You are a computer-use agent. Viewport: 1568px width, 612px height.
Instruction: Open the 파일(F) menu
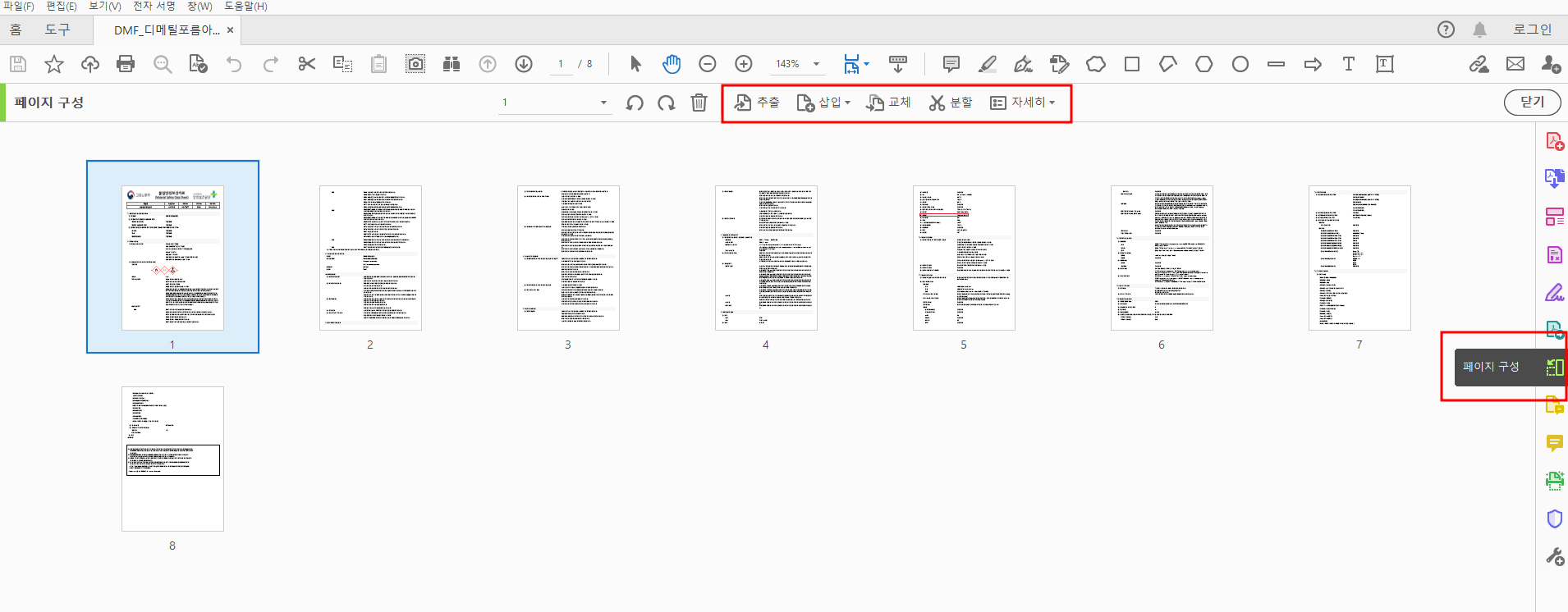[17, 7]
